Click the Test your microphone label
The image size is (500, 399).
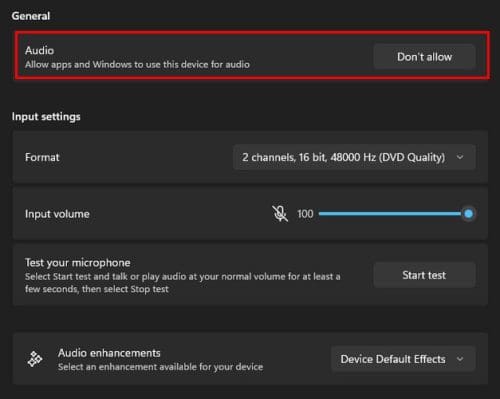(77, 263)
